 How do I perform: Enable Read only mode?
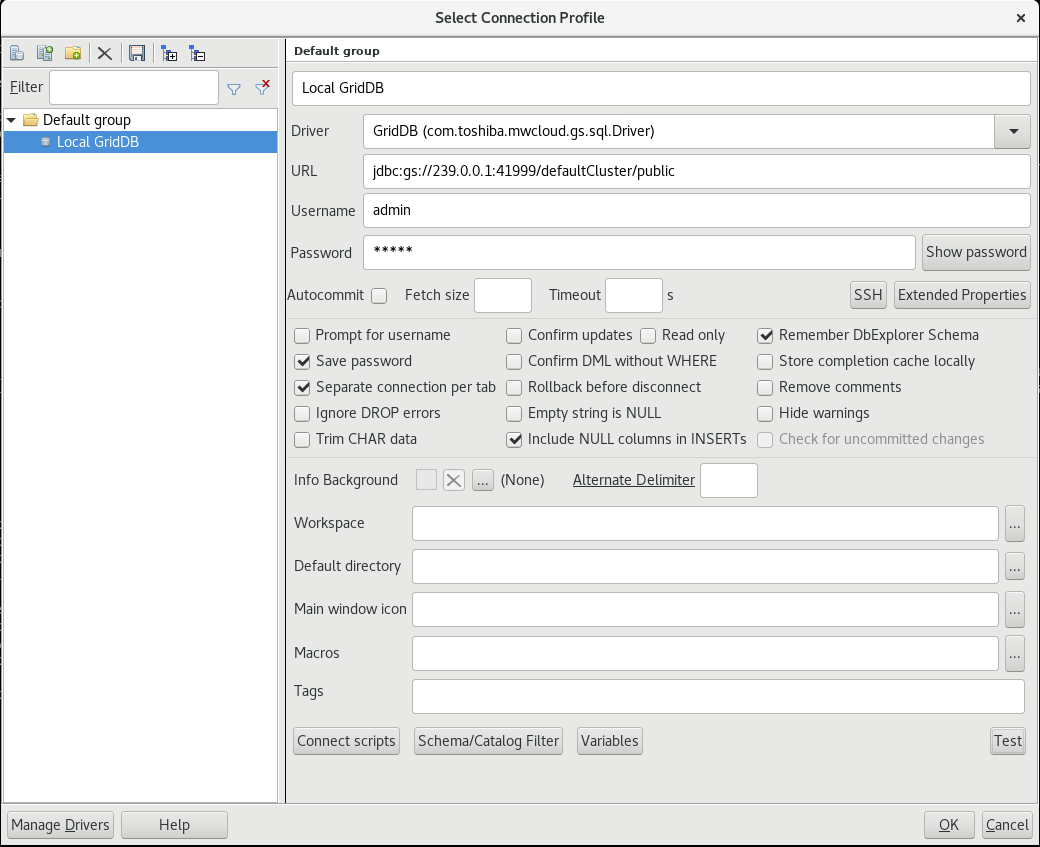[x=647, y=335]
